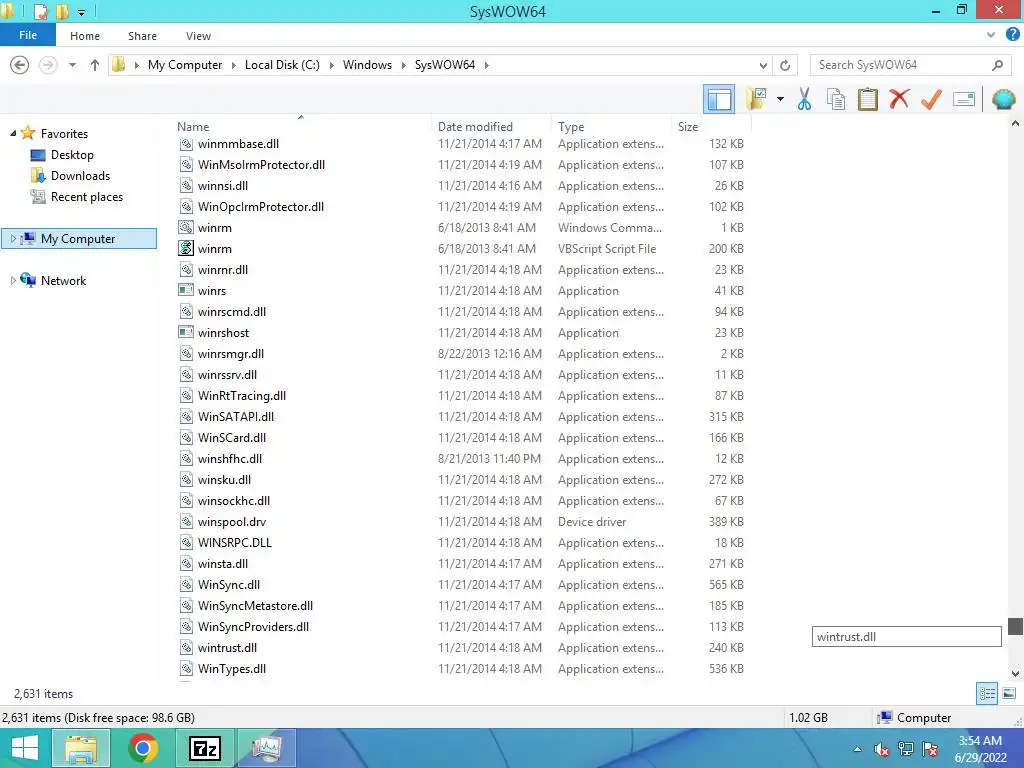Click the muted speaker tray icon
This screenshot has height=768, width=1024.
pos(882,749)
